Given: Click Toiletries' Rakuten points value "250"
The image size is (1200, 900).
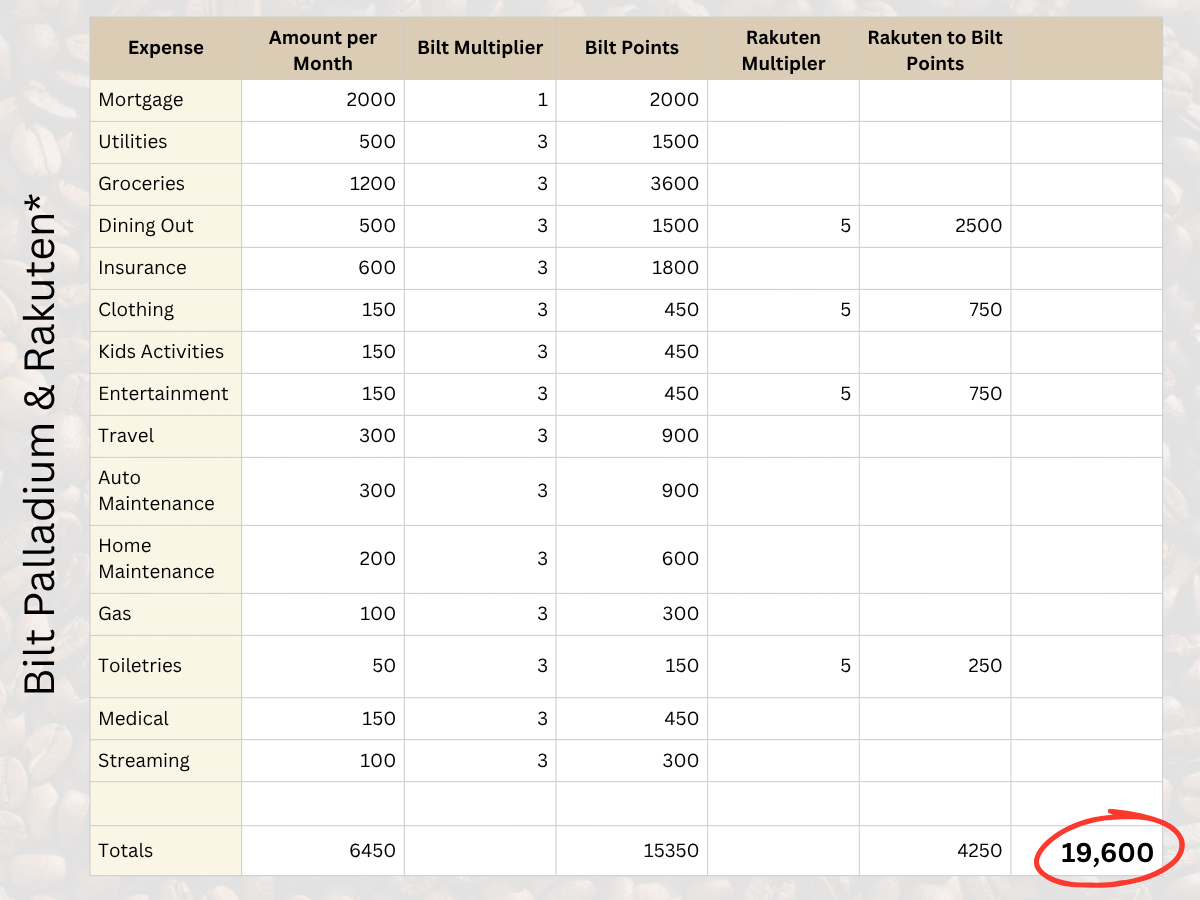Looking at the screenshot, I should tap(984, 666).
